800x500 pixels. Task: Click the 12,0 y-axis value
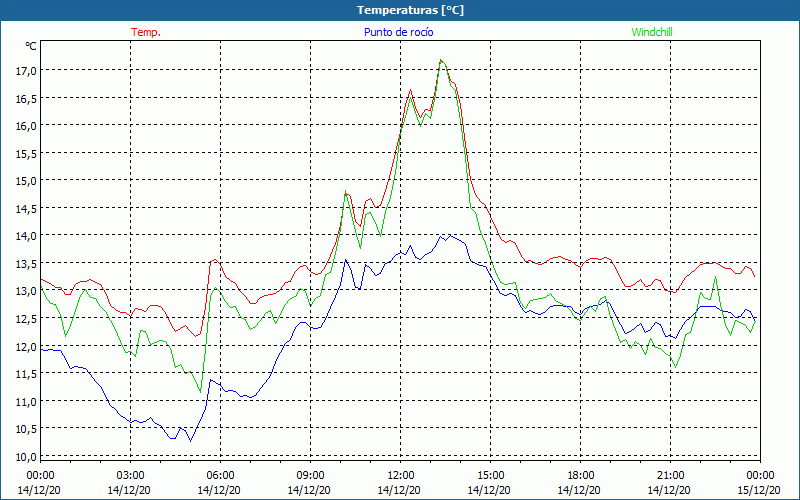coord(26,346)
